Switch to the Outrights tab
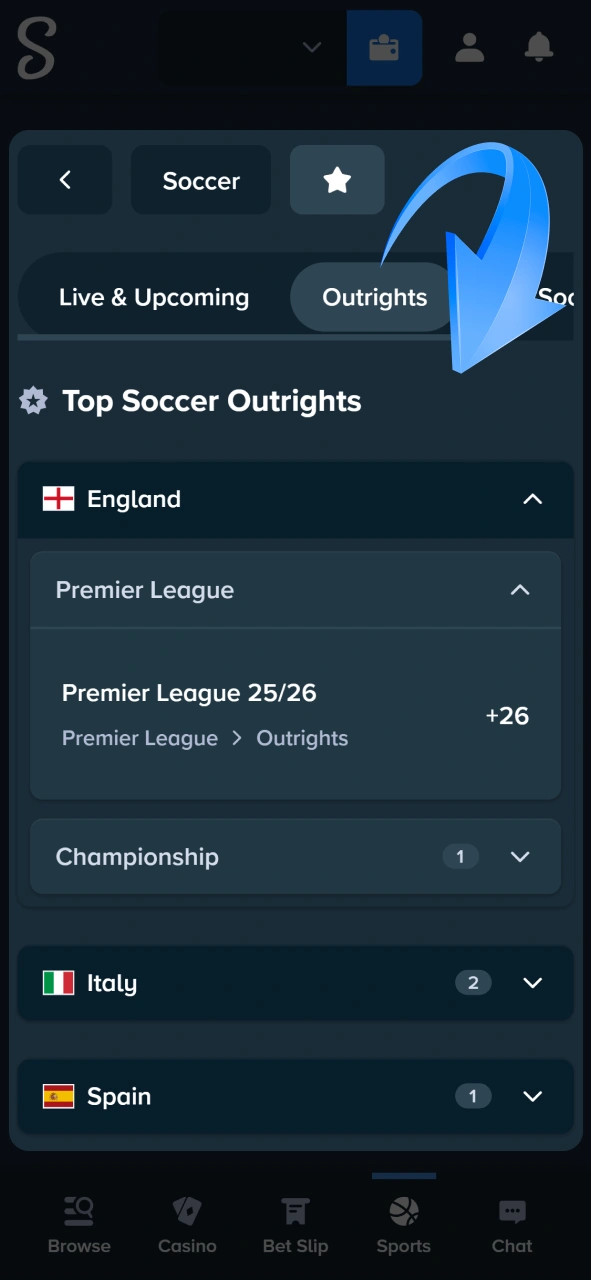 click(374, 297)
